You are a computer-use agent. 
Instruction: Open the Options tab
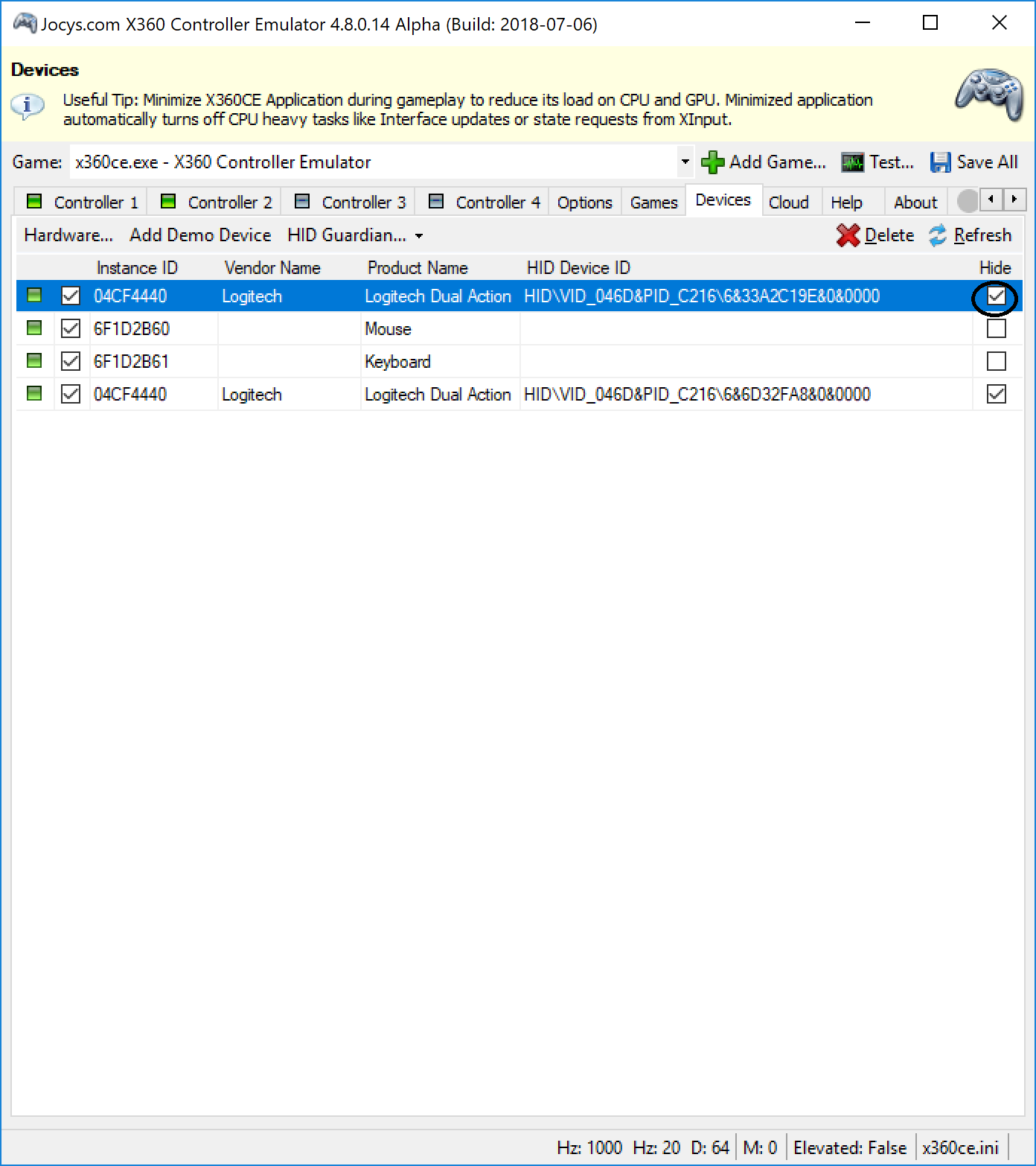(585, 203)
